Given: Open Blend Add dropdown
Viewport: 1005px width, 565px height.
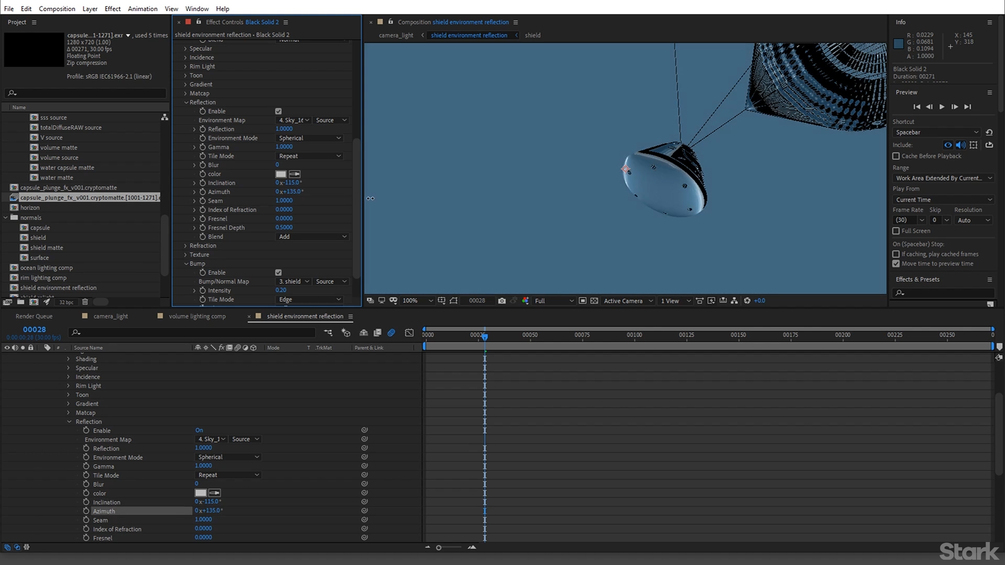Looking at the screenshot, I should [x=313, y=236].
